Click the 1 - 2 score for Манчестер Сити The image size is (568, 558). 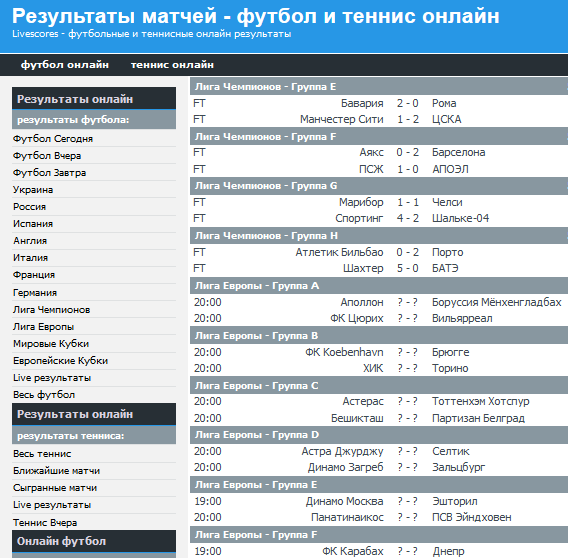point(408,120)
